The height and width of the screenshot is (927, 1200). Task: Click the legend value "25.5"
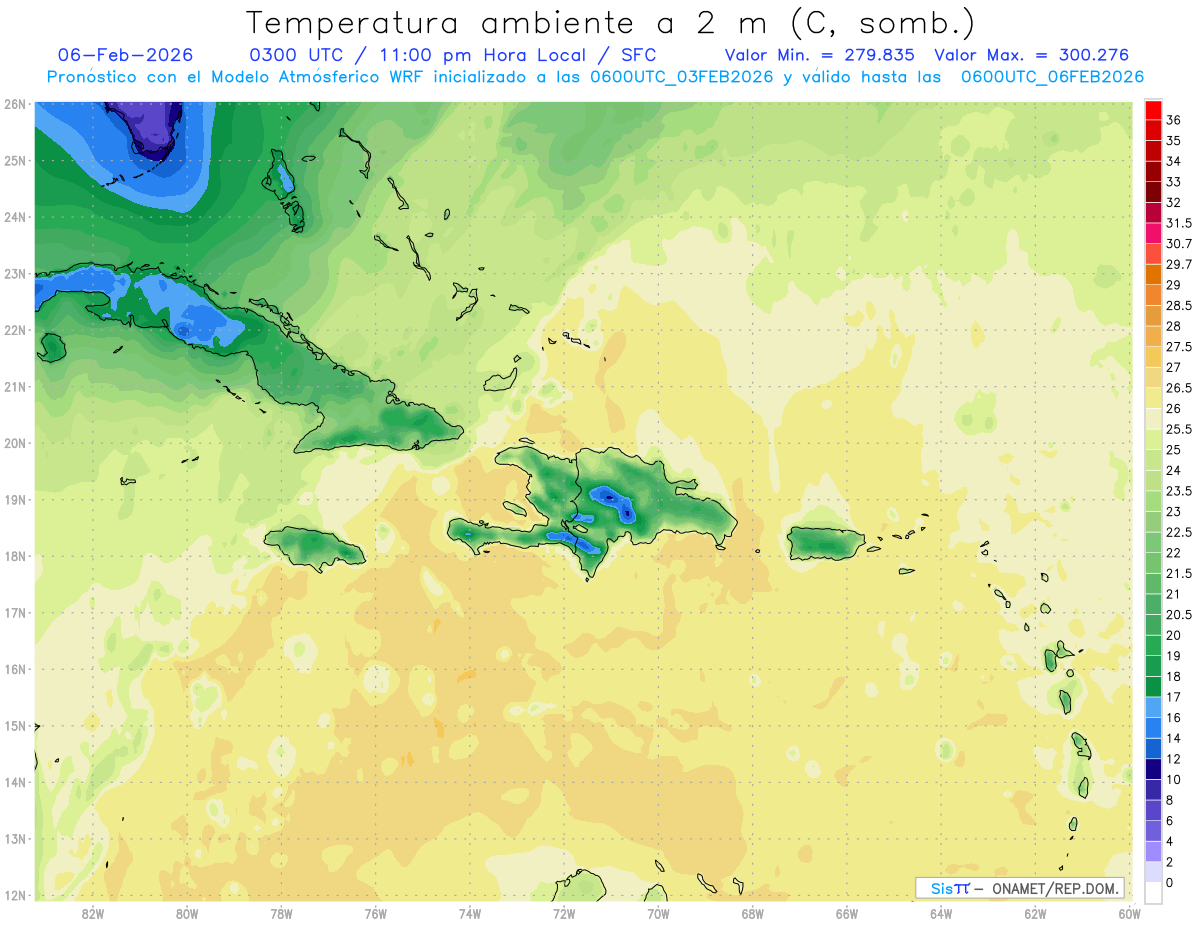coord(1179,429)
